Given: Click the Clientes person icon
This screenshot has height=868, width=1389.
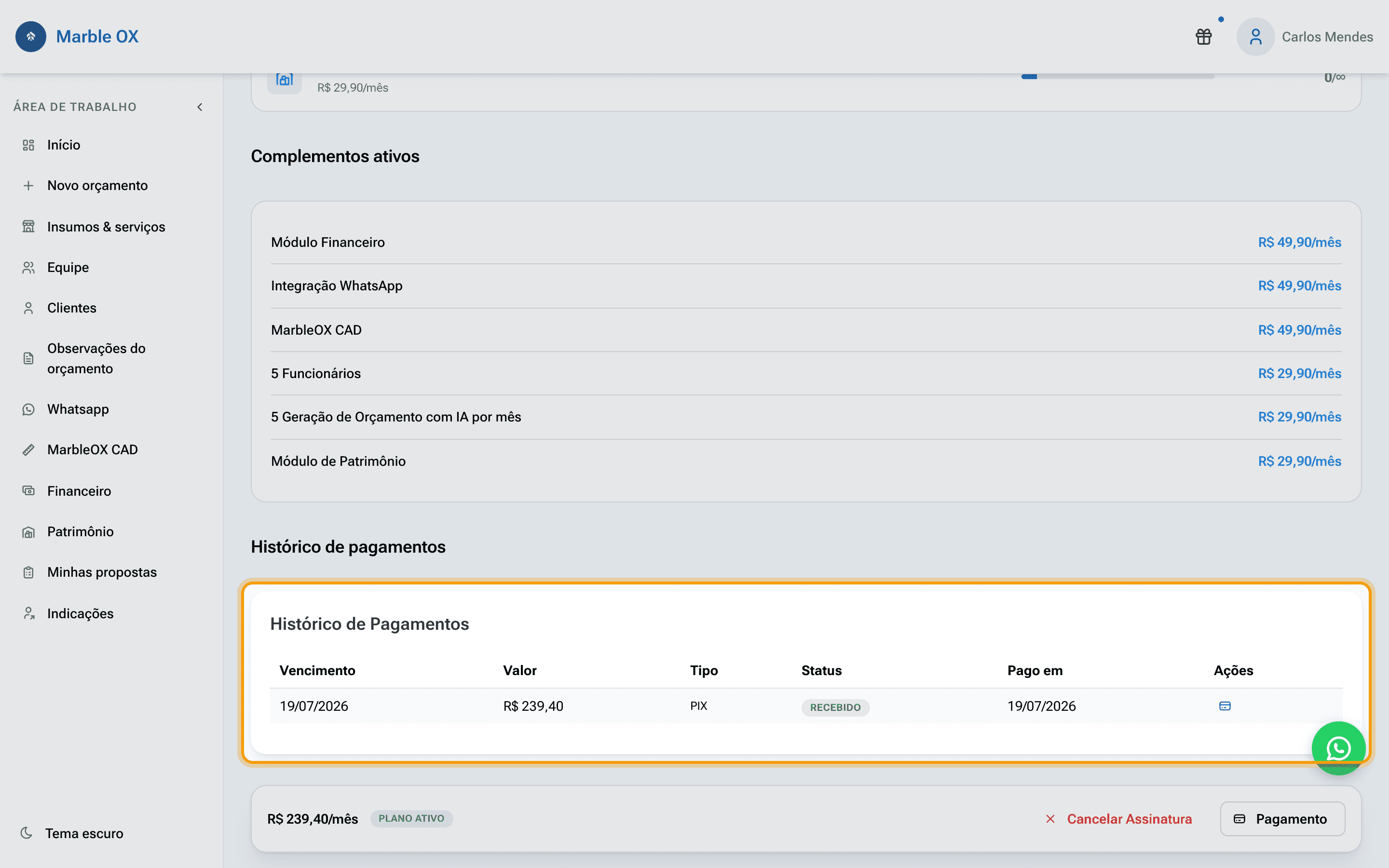Looking at the screenshot, I should [x=29, y=308].
